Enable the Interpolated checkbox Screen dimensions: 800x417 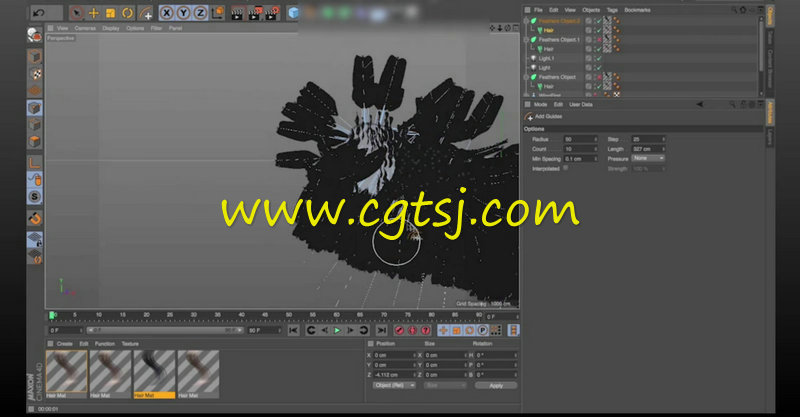click(x=565, y=168)
